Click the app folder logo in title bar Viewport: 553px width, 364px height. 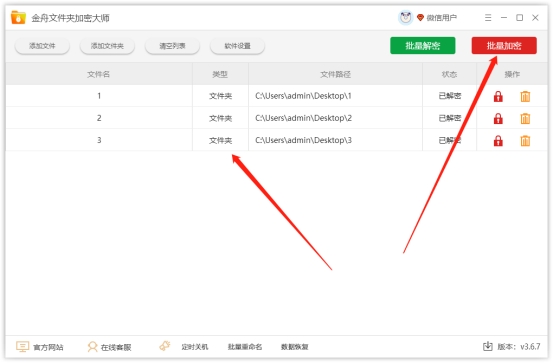pos(18,17)
